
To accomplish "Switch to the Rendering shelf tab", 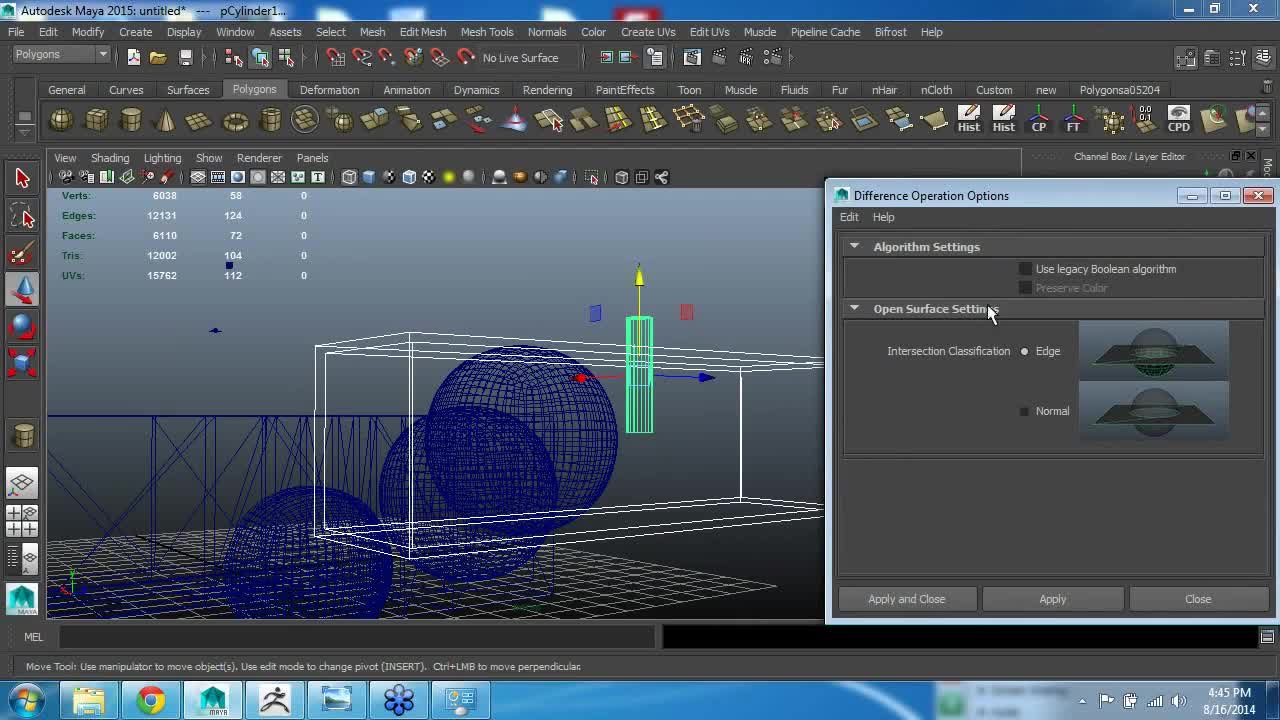I will click(x=547, y=90).
